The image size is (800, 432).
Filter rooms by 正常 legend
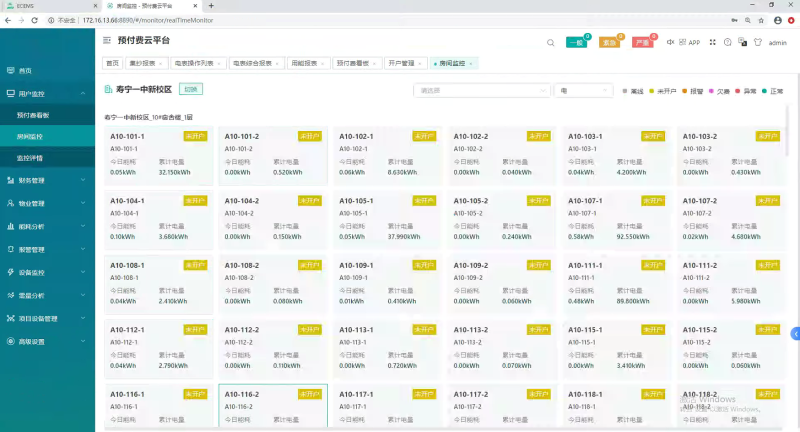pos(772,91)
